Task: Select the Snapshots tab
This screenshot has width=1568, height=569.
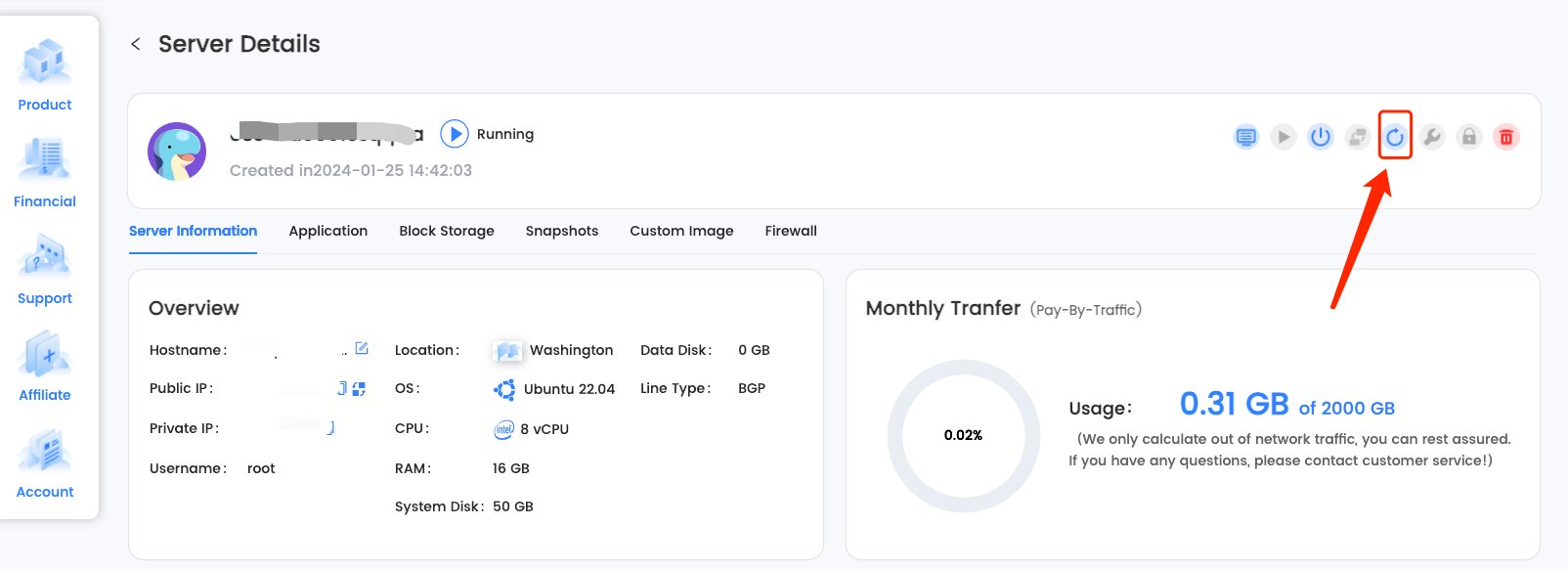Action: pos(561,231)
